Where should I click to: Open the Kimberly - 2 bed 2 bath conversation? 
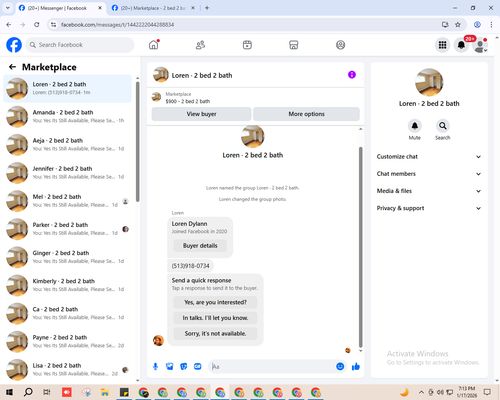click(67, 285)
